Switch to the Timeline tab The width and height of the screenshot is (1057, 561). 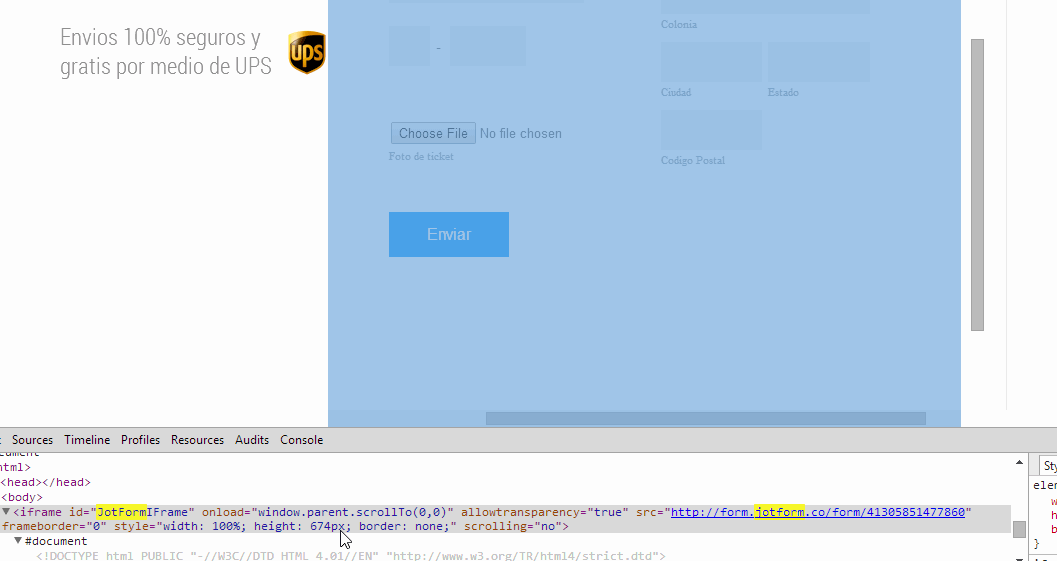87,440
